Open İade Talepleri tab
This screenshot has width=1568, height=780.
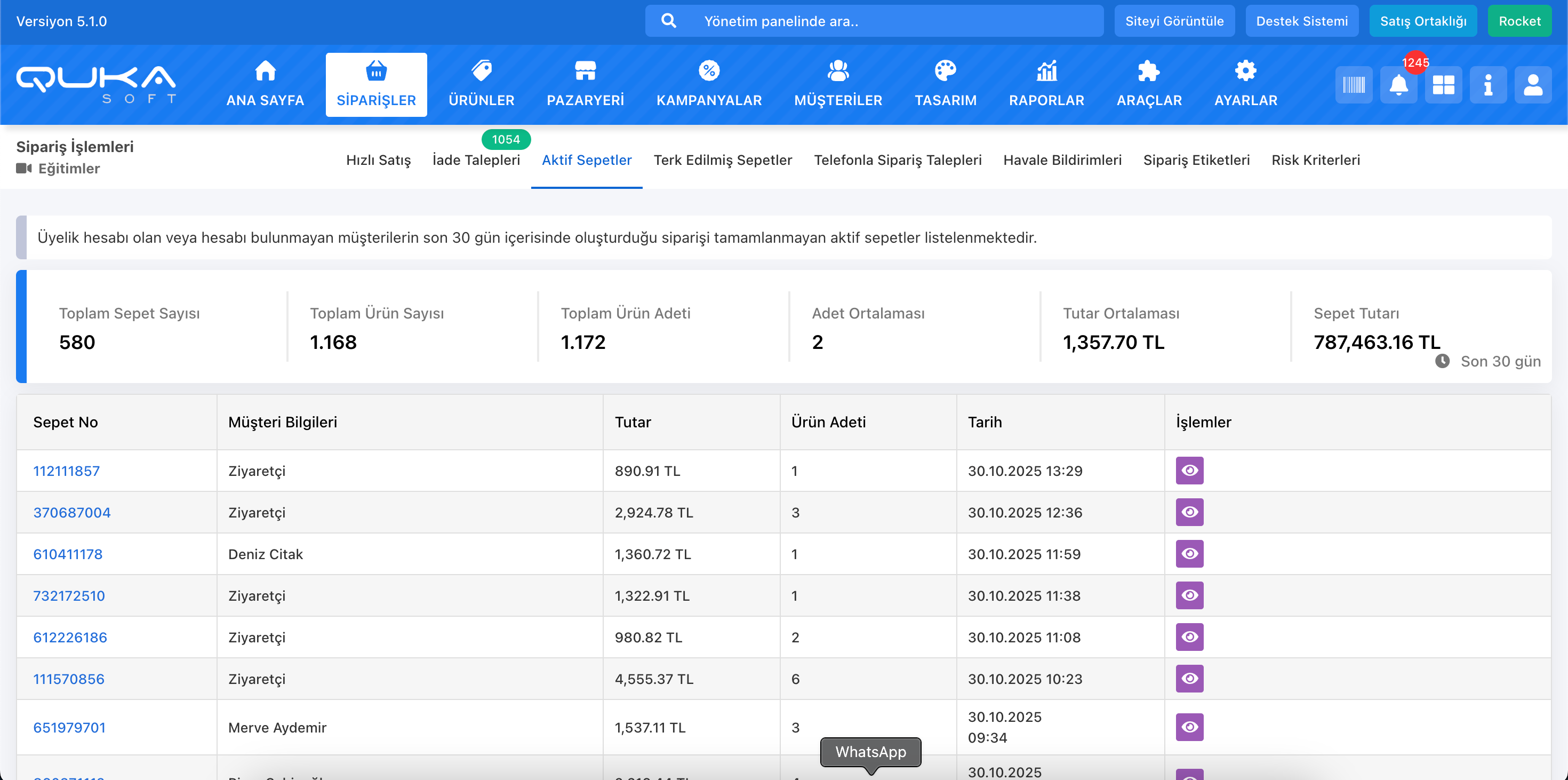476,160
